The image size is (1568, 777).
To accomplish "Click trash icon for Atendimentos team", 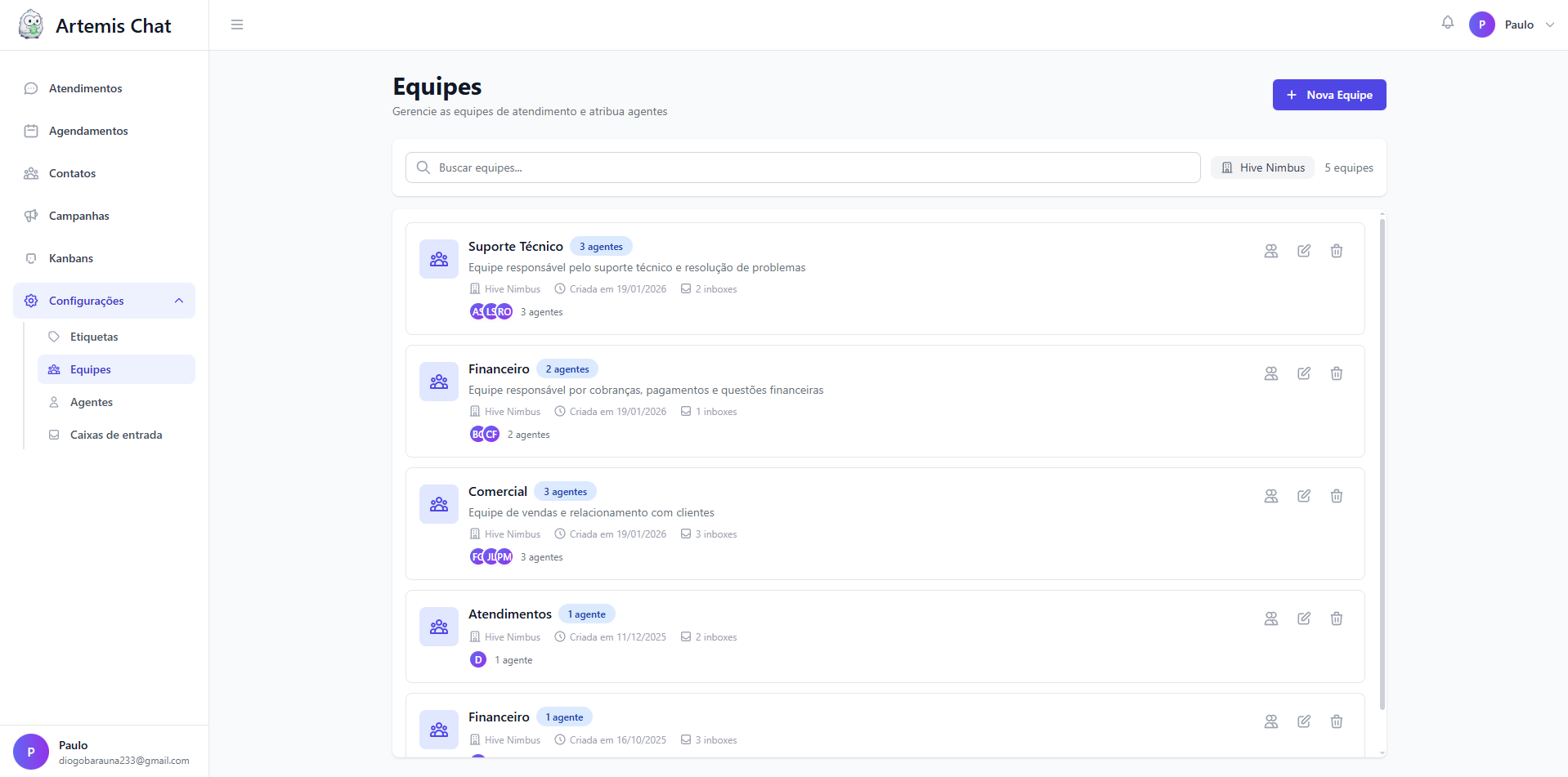I will [1336, 618].
